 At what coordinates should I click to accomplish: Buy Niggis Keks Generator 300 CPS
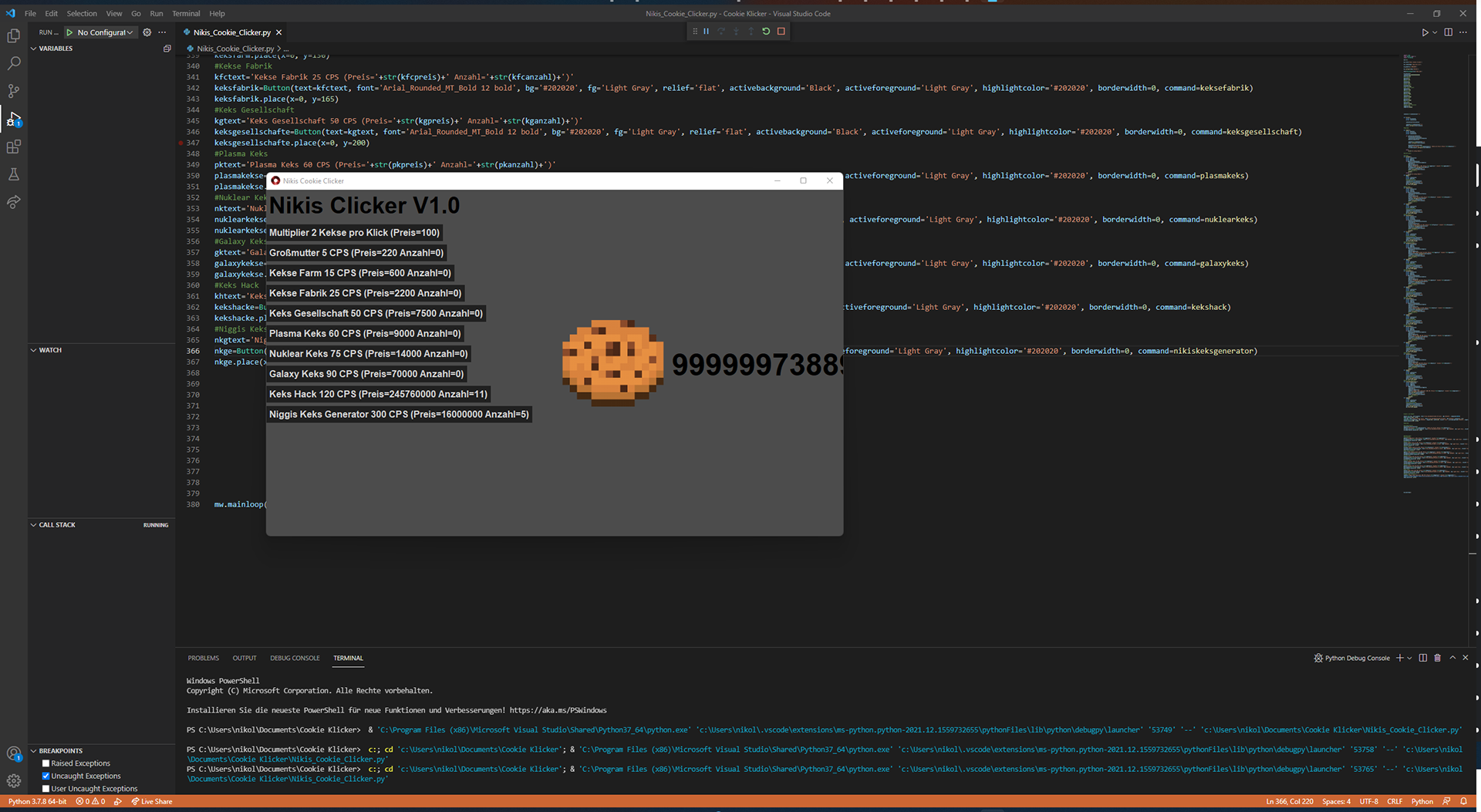pos(399,414)
